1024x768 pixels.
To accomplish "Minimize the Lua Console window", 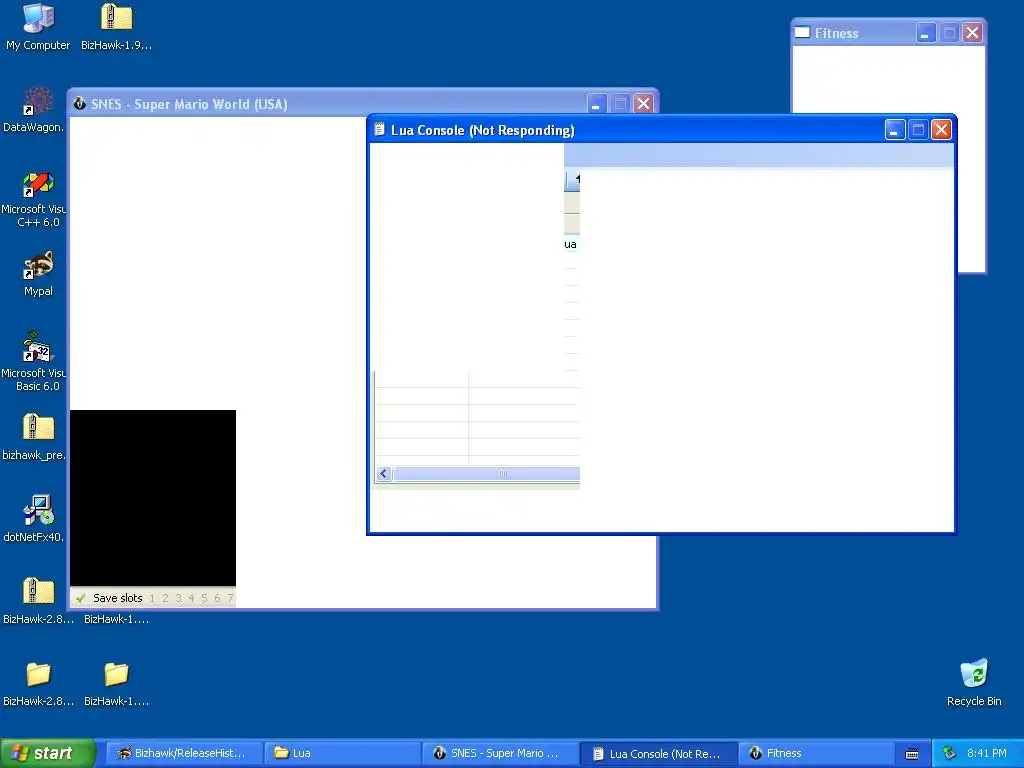I will coord(895,129).
